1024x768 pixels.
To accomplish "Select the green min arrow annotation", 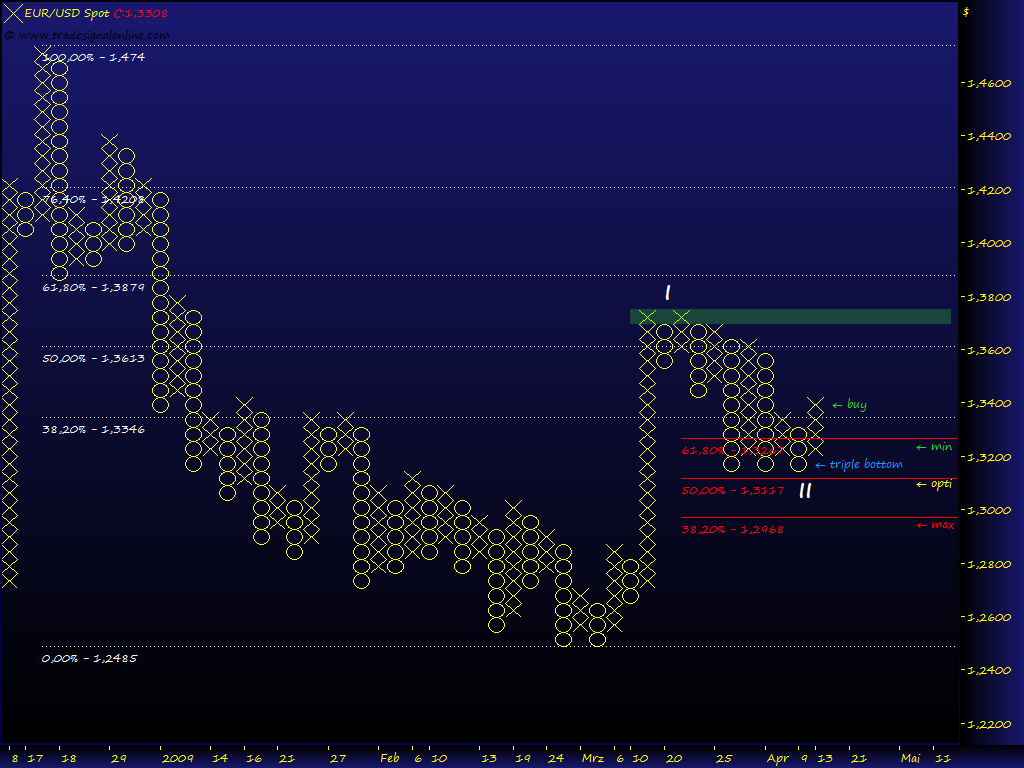I will pos(933,447).
